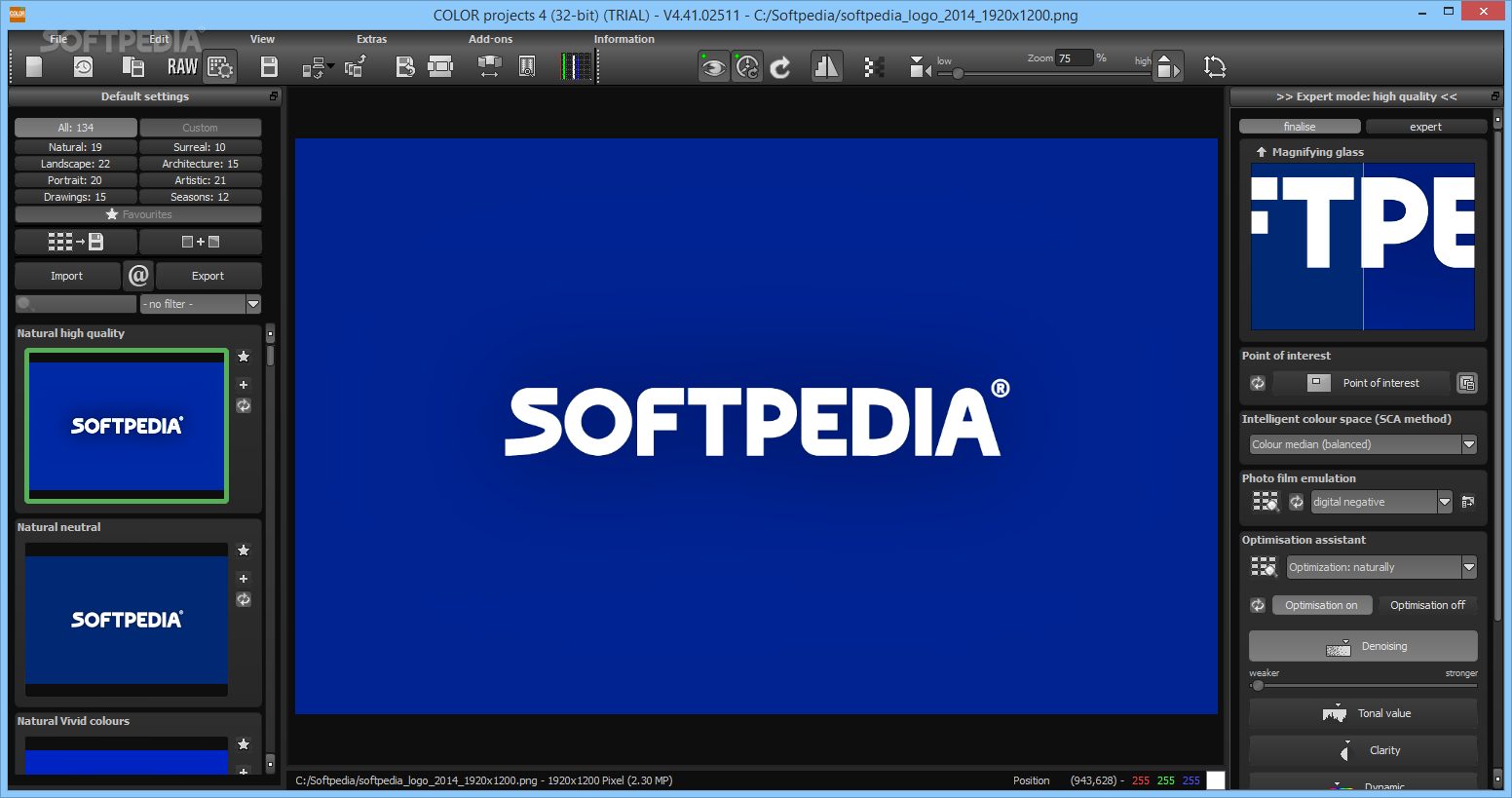
Task: Switch to the expert tab
Action: (1425, 127)
